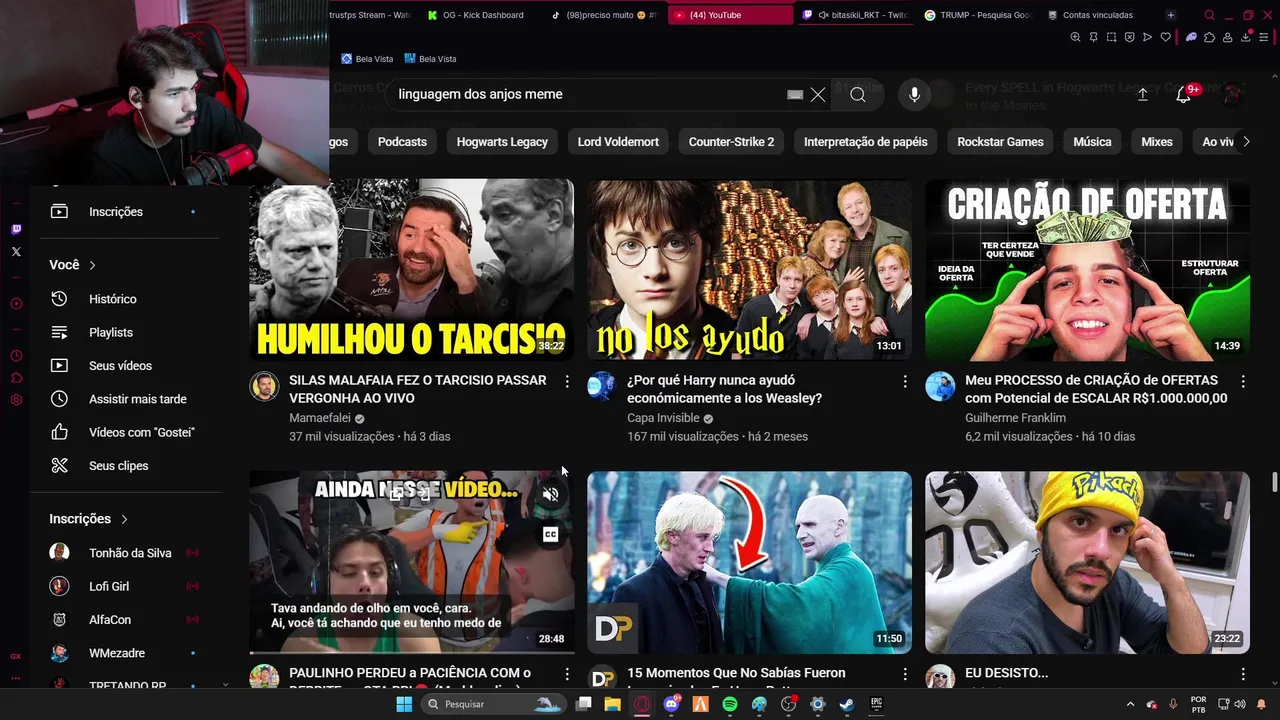
Task: Open options menu for CRIAÇÃO DE OFERTAS video
Action: tap(1243, 381)
